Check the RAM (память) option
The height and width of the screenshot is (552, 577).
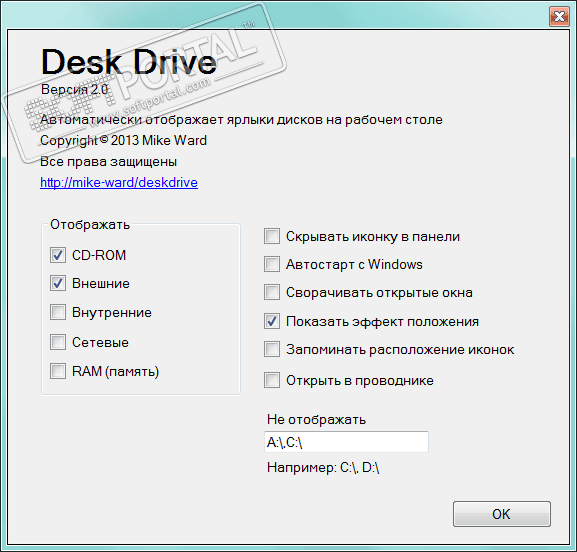58,371
